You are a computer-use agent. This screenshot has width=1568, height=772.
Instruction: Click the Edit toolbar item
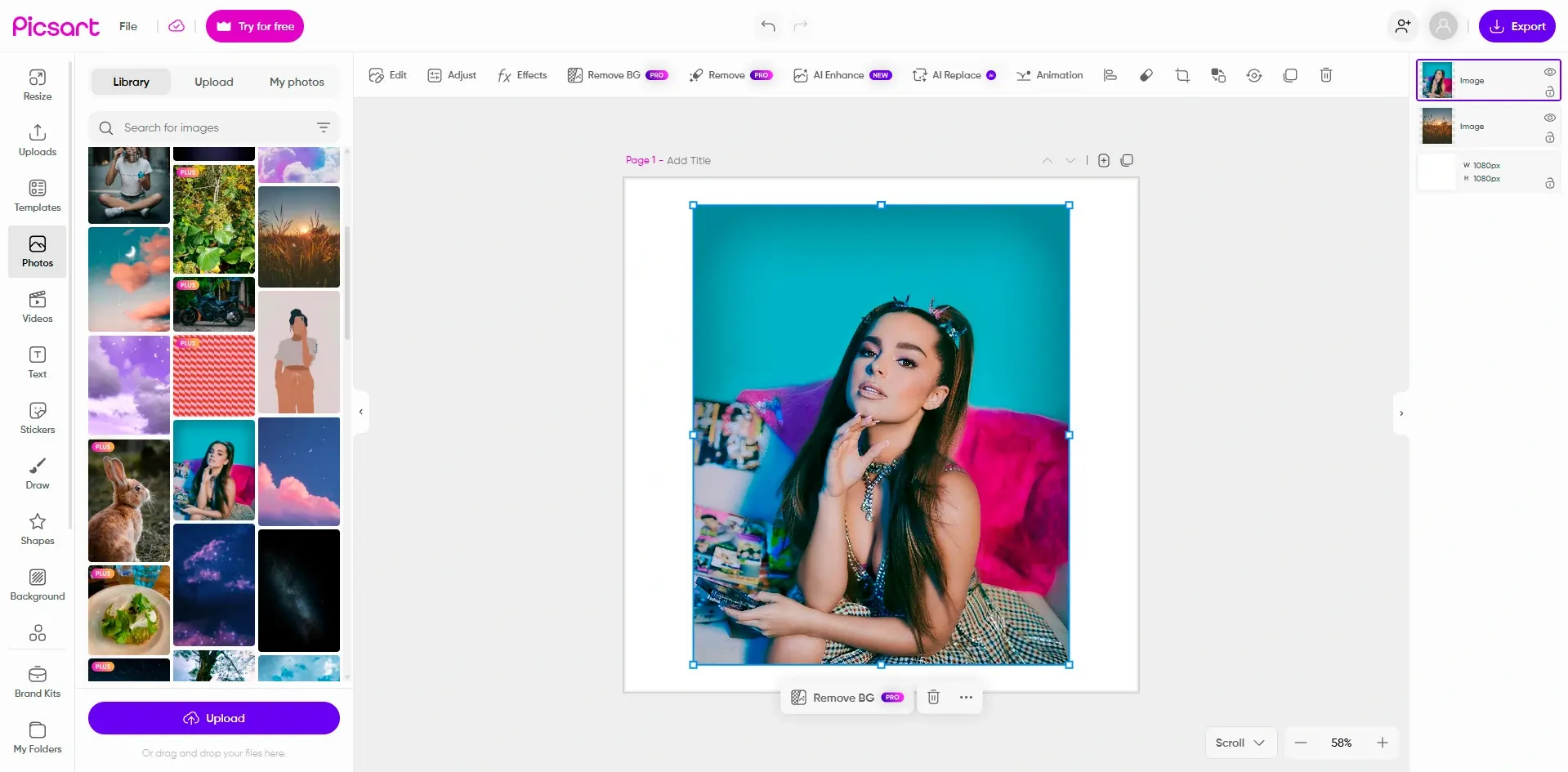coord(387,75)
